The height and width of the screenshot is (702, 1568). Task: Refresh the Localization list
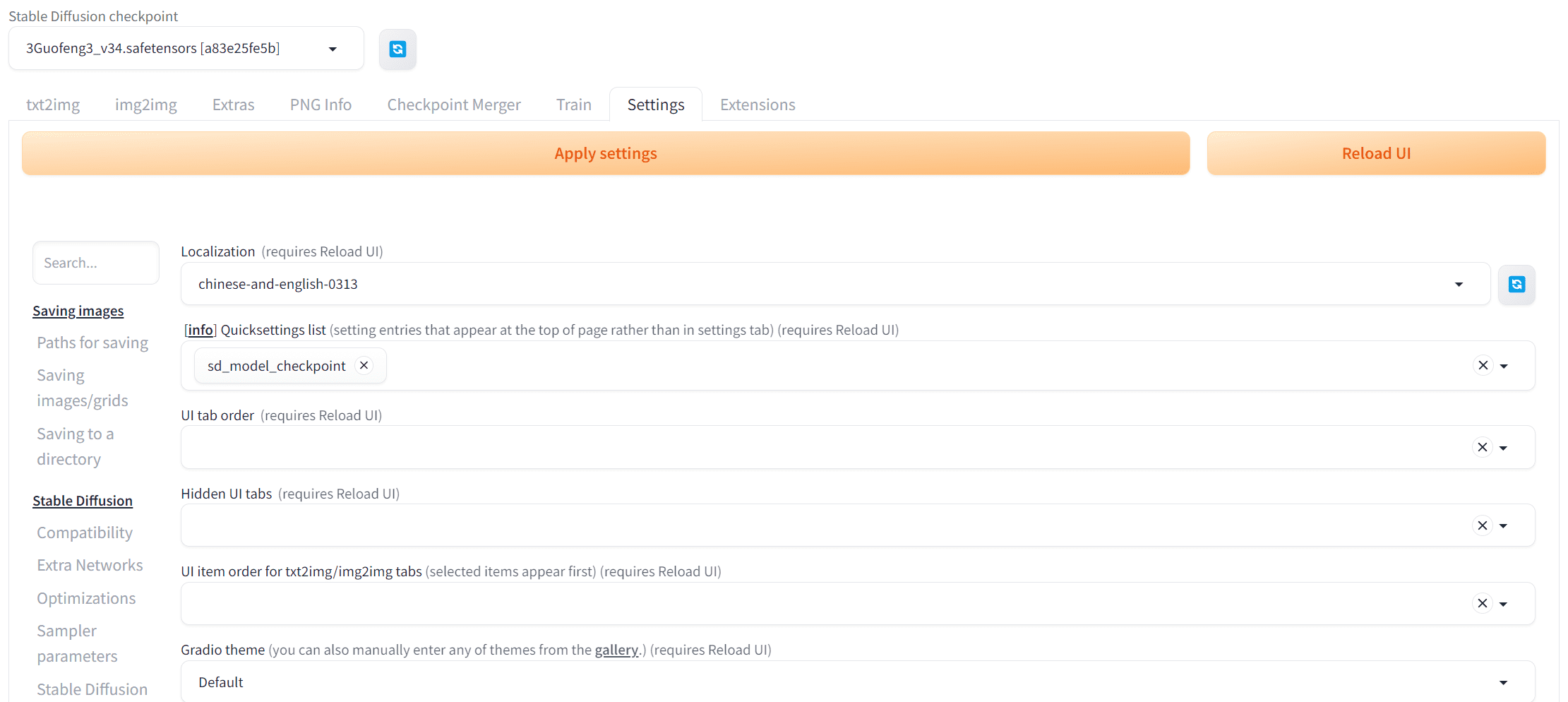click(1516, 284)
